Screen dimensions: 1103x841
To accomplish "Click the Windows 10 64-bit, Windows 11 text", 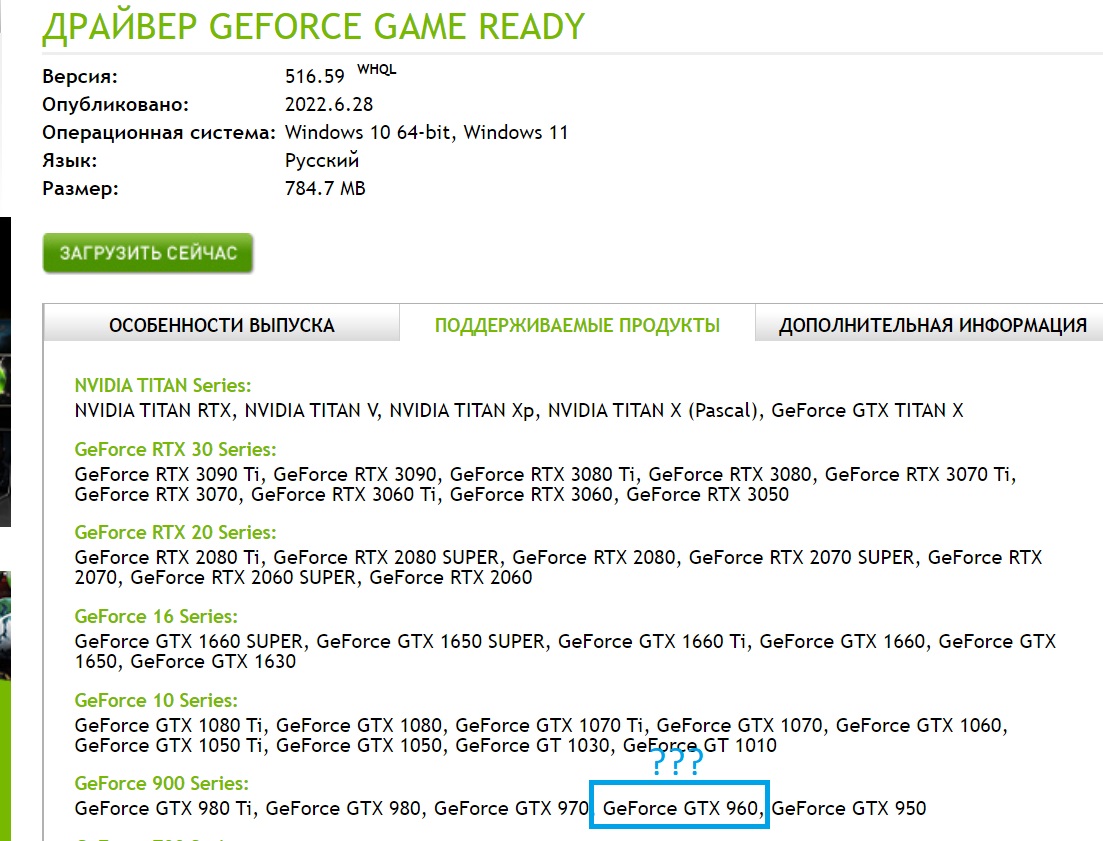I will click(x=426, y=132).
